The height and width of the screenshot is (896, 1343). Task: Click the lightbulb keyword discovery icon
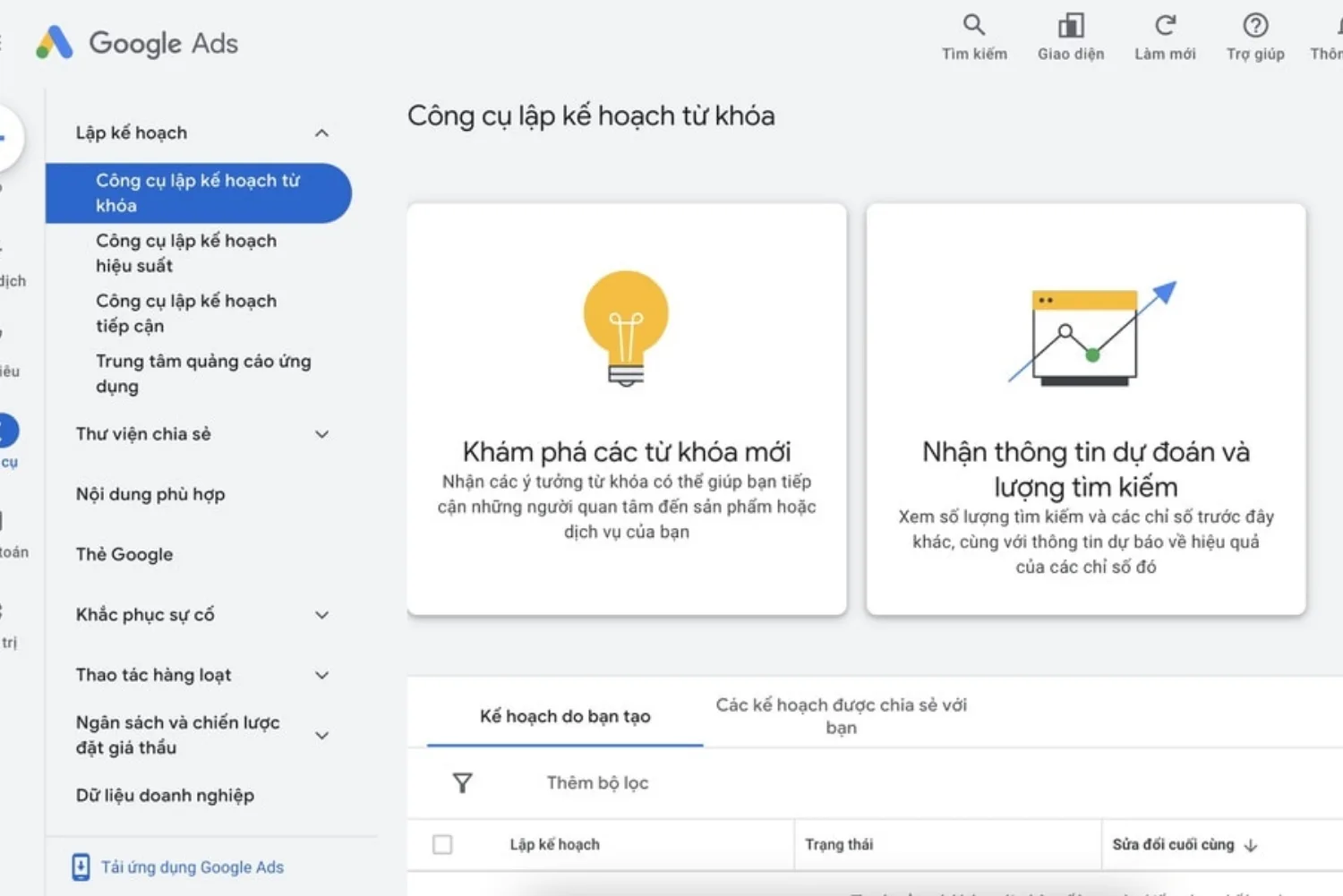(x=626, y=328)
